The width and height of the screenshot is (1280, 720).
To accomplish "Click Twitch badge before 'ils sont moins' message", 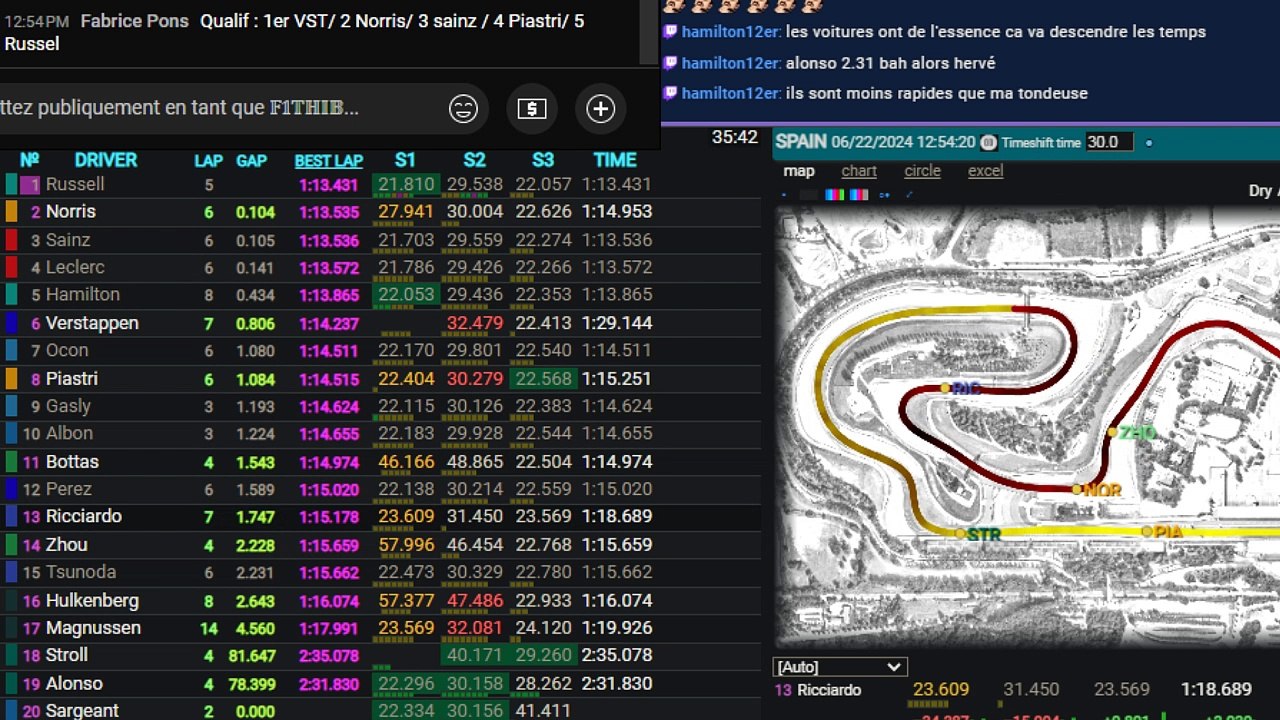I will 670,93.
